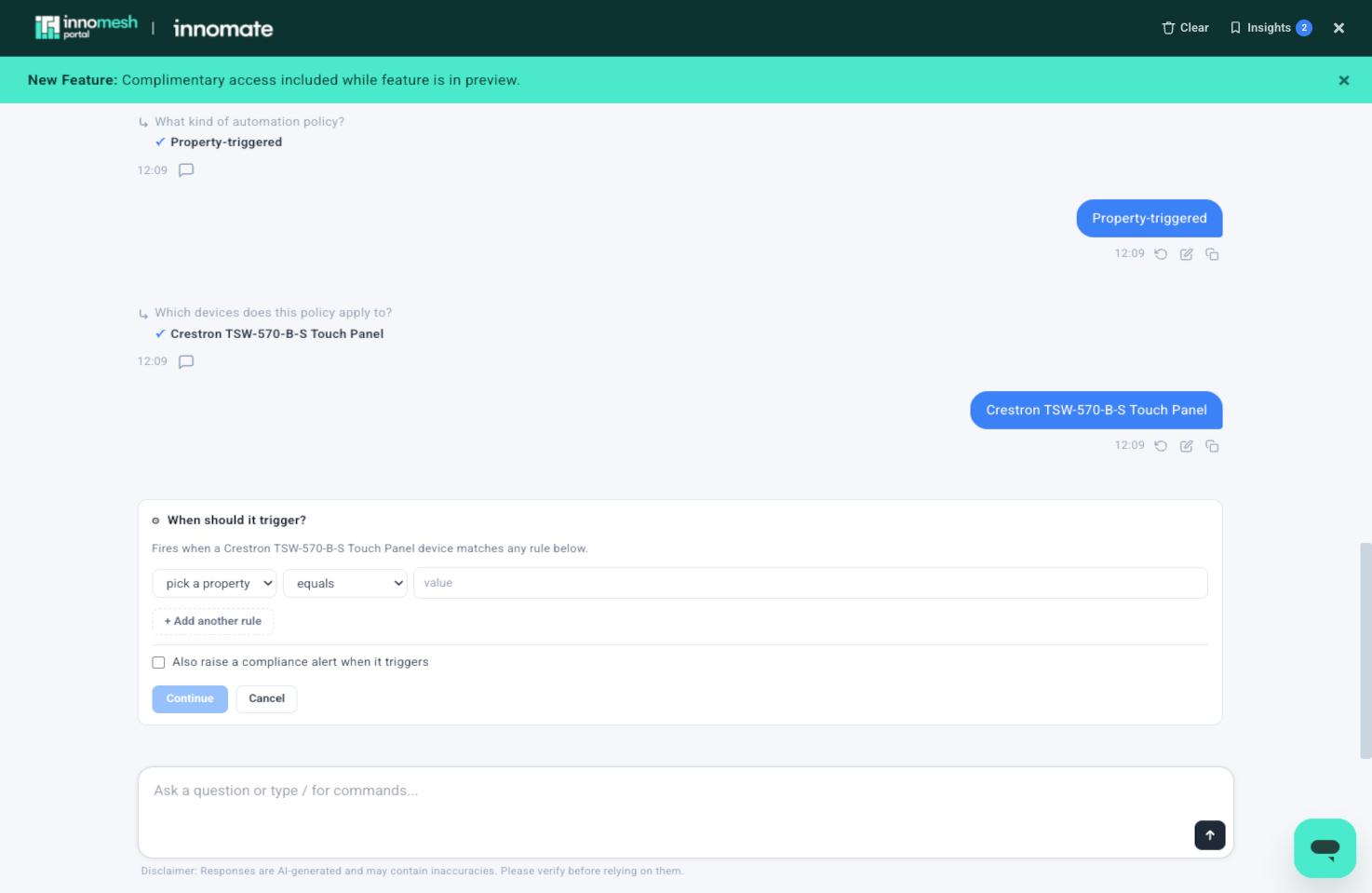Click the Continue button
Image resolution: width=1372 pixels, height=893 pixels.
pyautogui.click(x=190, y=698)
